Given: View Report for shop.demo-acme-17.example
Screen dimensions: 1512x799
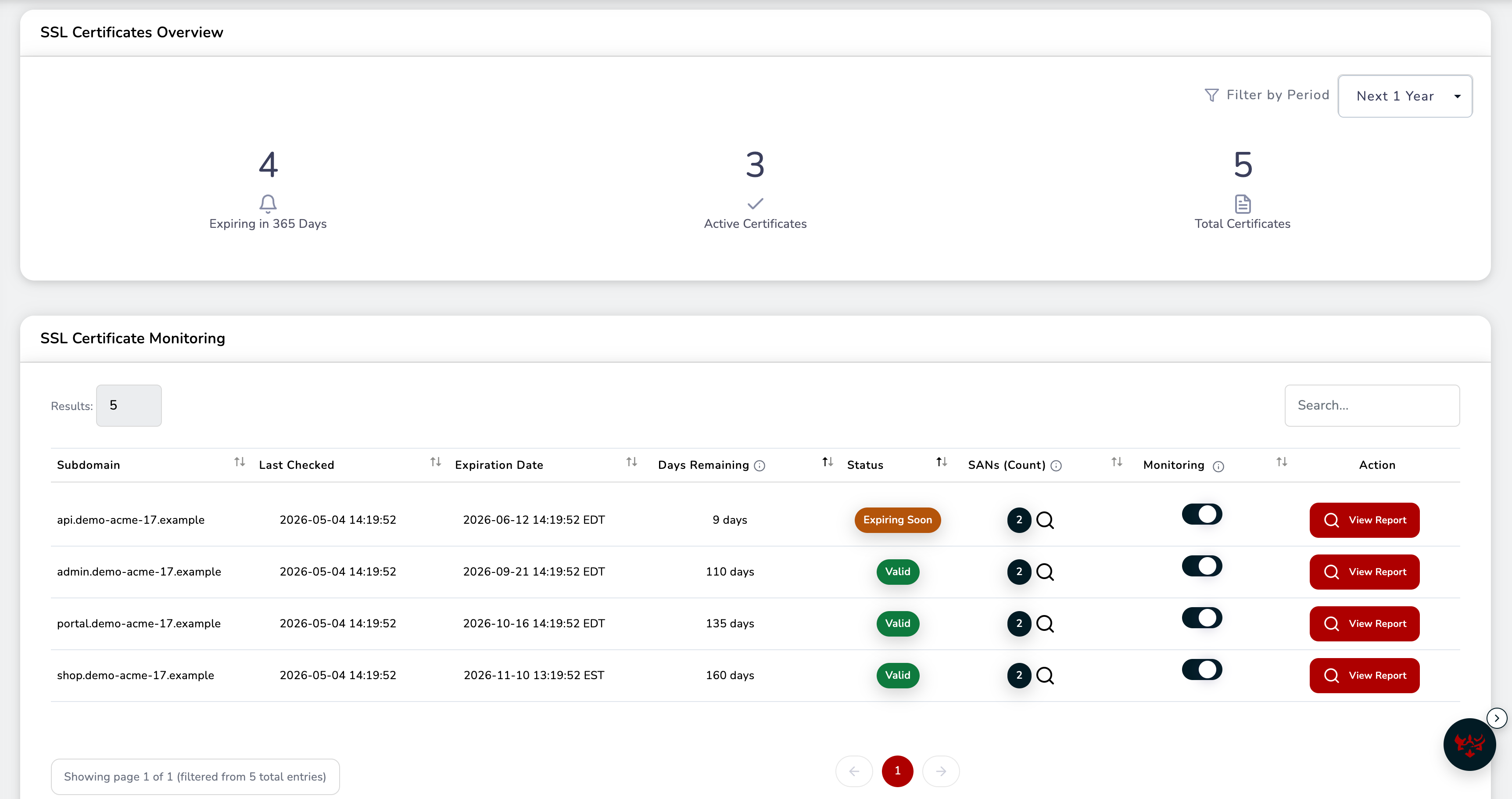Looking at the screenshot, I should click(1365, 675).
